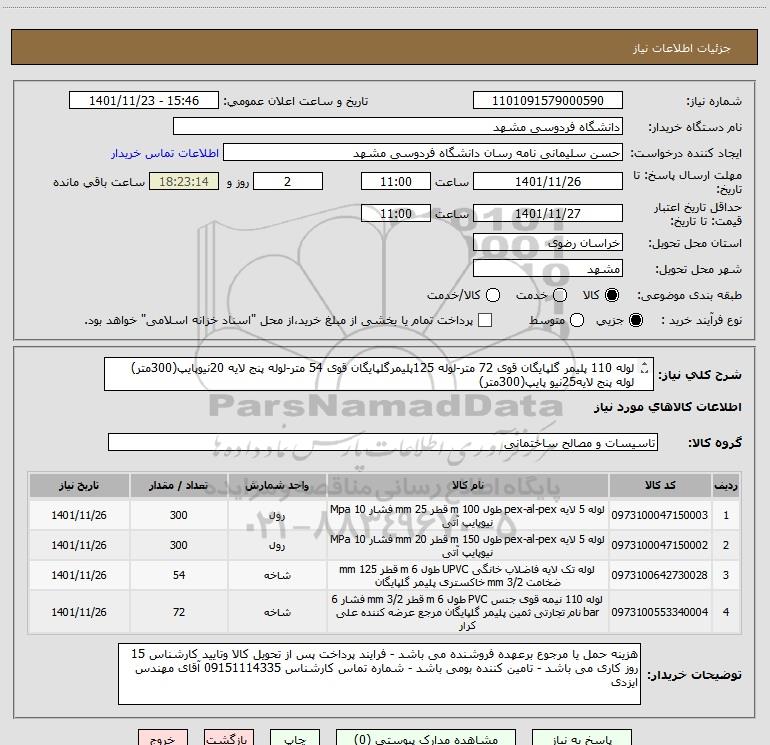The image size is (770, 745).
Task: Click quantity 54 in row 3
Action: click(179, 575)
